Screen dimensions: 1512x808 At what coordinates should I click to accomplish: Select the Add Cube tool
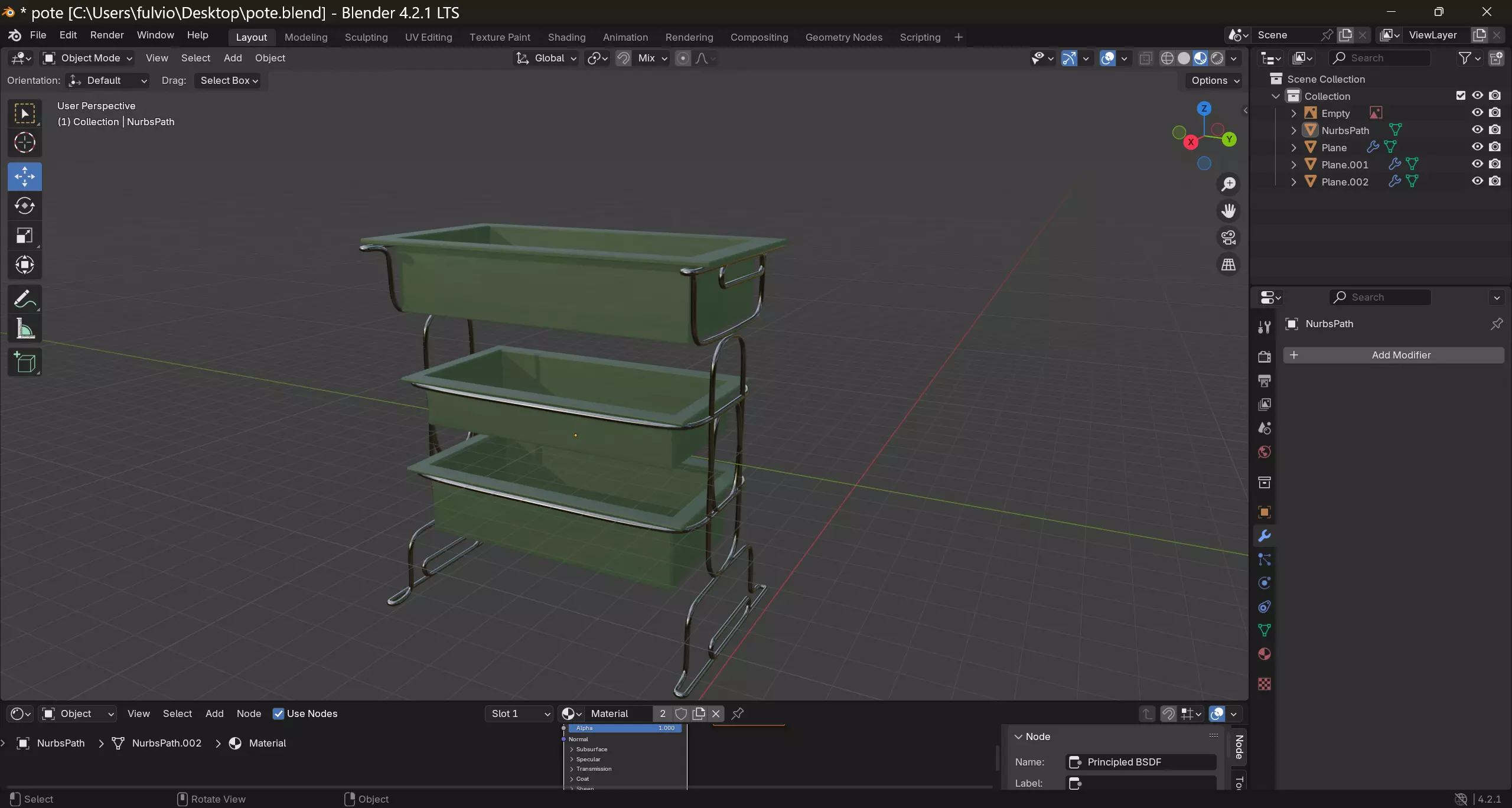click(24, 362)
